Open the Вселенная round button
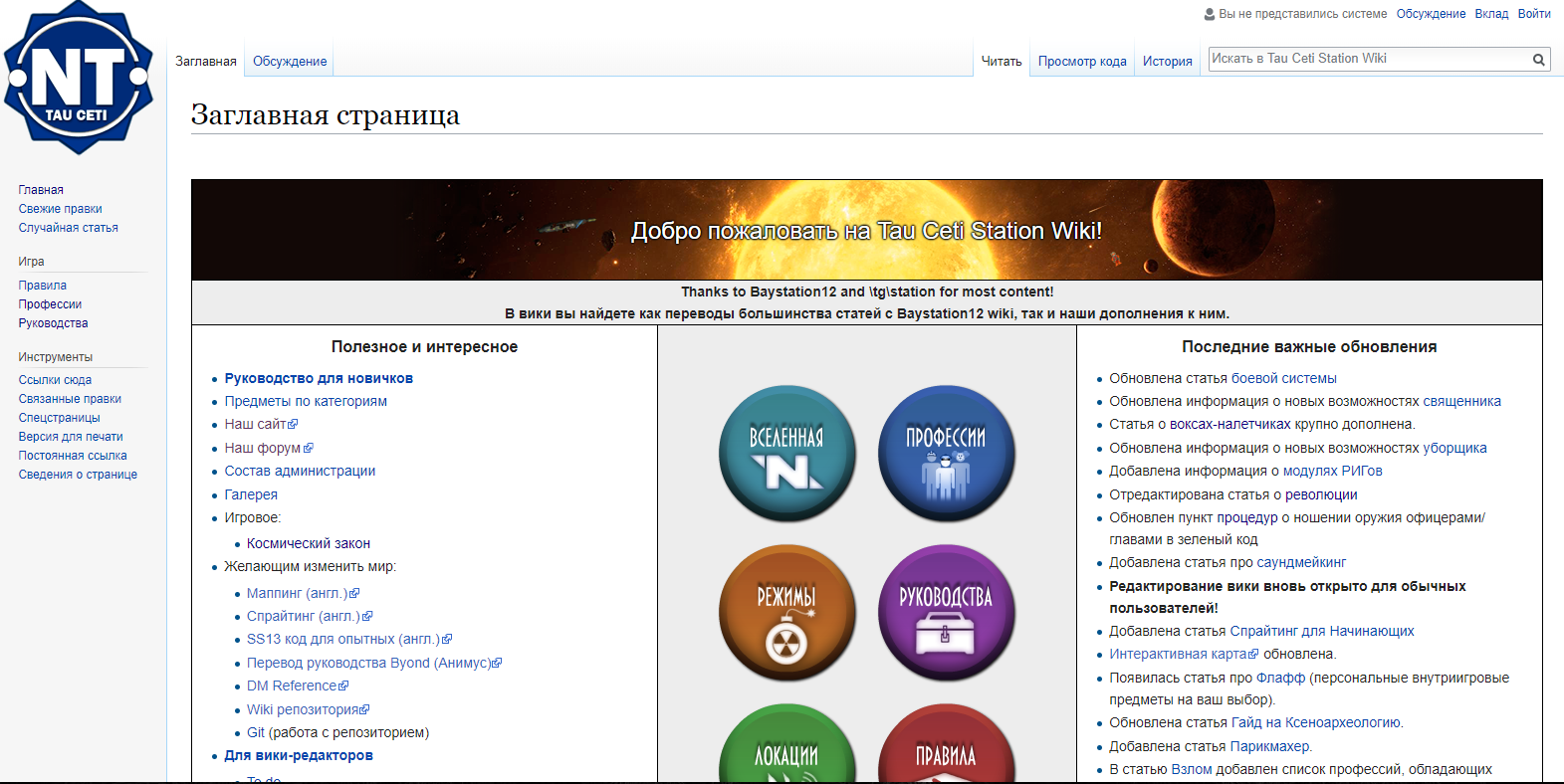 point(786,454)
